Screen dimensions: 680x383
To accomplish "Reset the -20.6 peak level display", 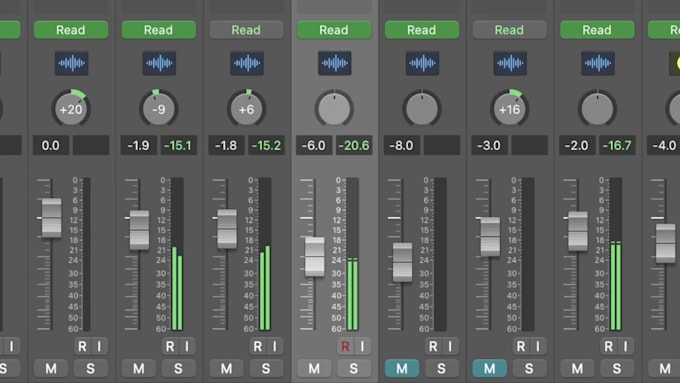I will [x=354, y=145].
